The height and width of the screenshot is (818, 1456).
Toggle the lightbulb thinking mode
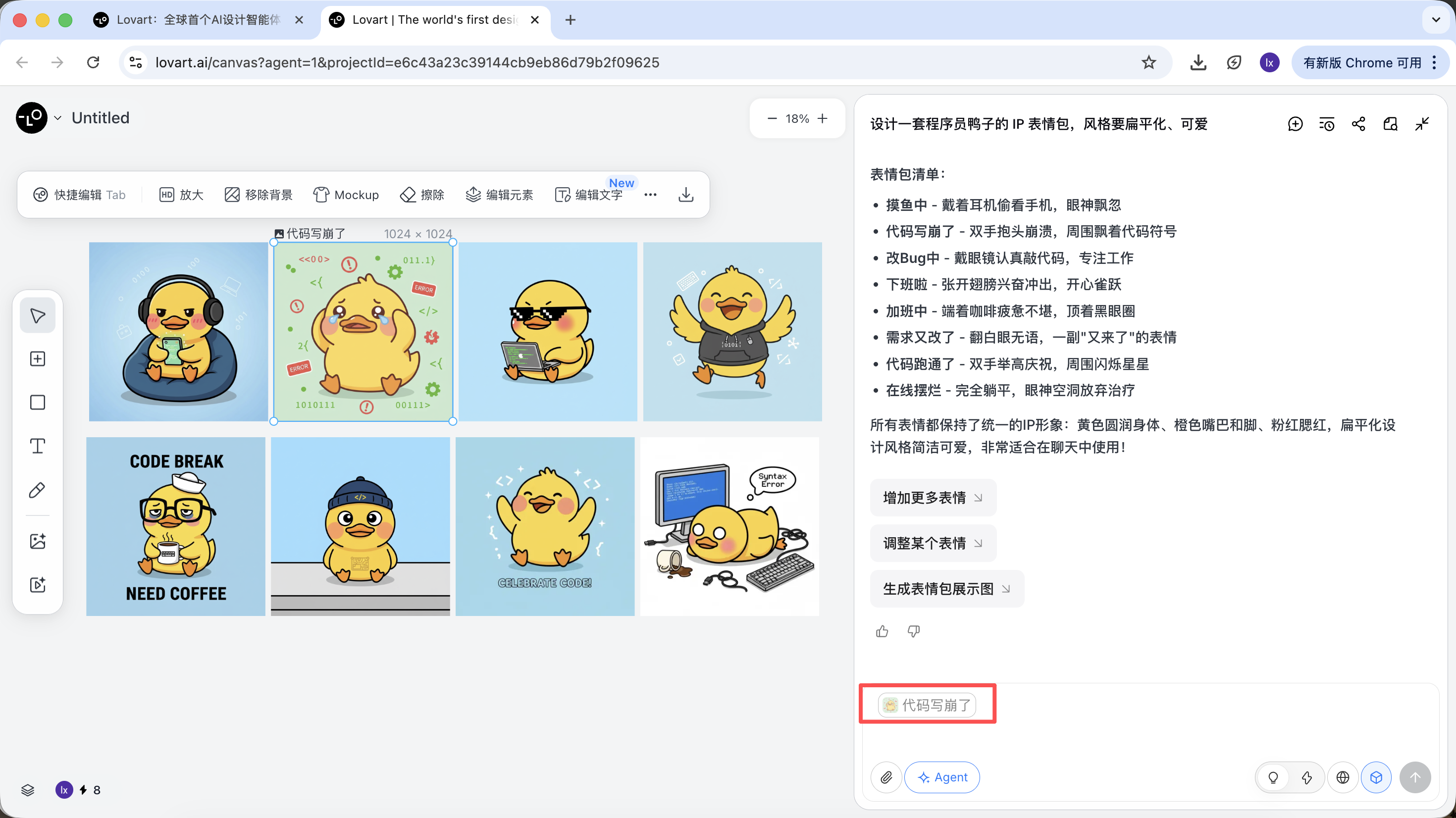tap(1272, 777)
